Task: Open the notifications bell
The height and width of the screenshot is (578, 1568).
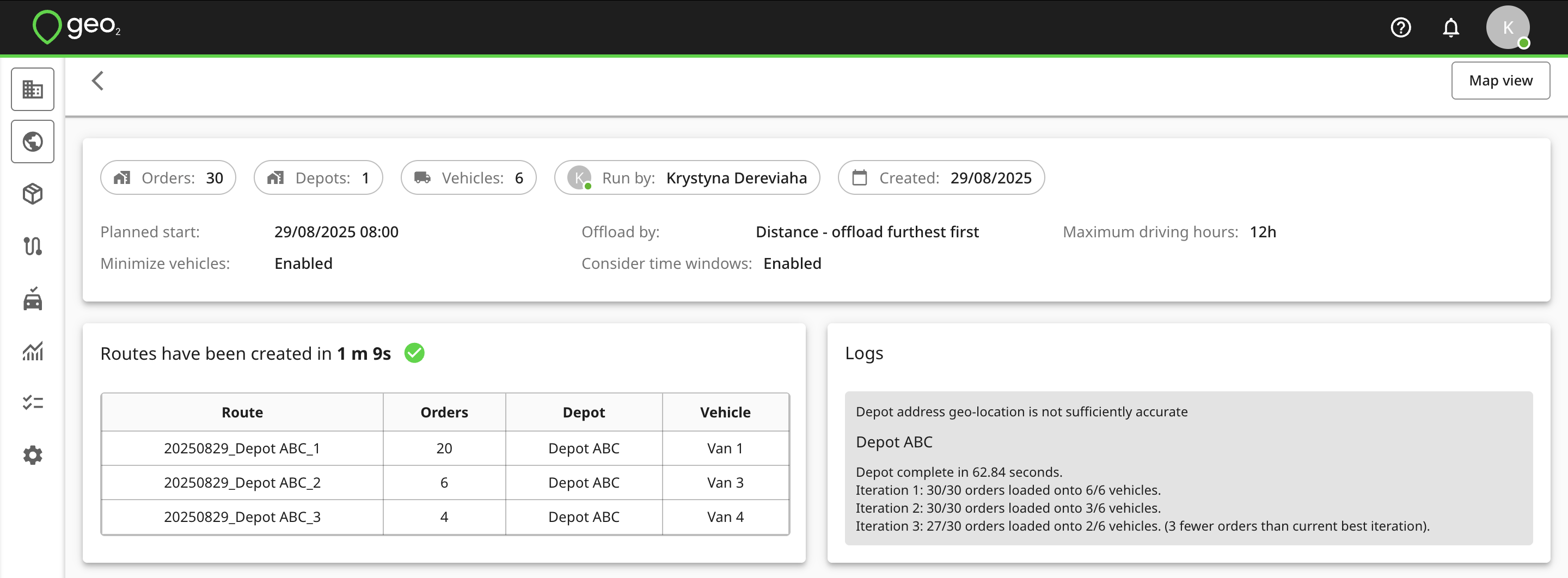Action: tap(1451, 27)
